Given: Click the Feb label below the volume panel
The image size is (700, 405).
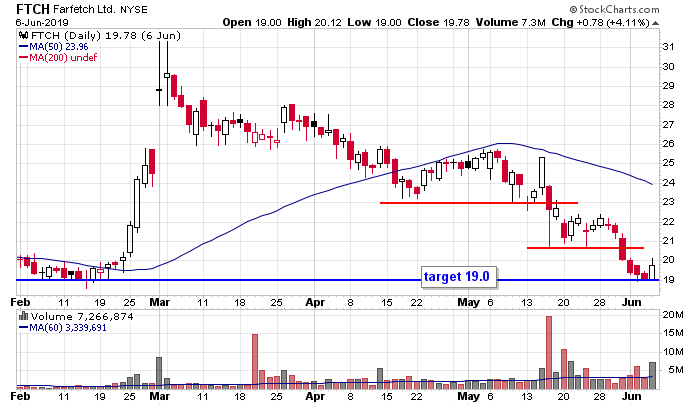Looking at the screenshot, I should pos(20,396).
